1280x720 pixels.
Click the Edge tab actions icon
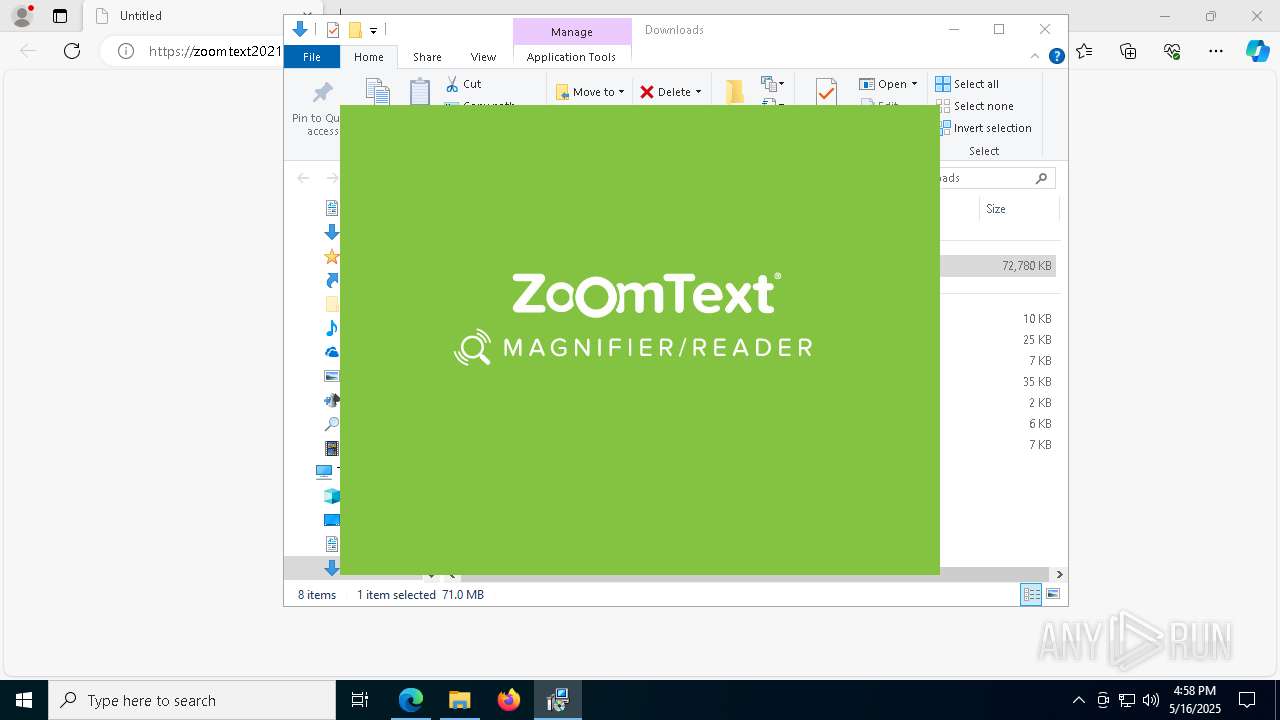click(x=60, y=16)
